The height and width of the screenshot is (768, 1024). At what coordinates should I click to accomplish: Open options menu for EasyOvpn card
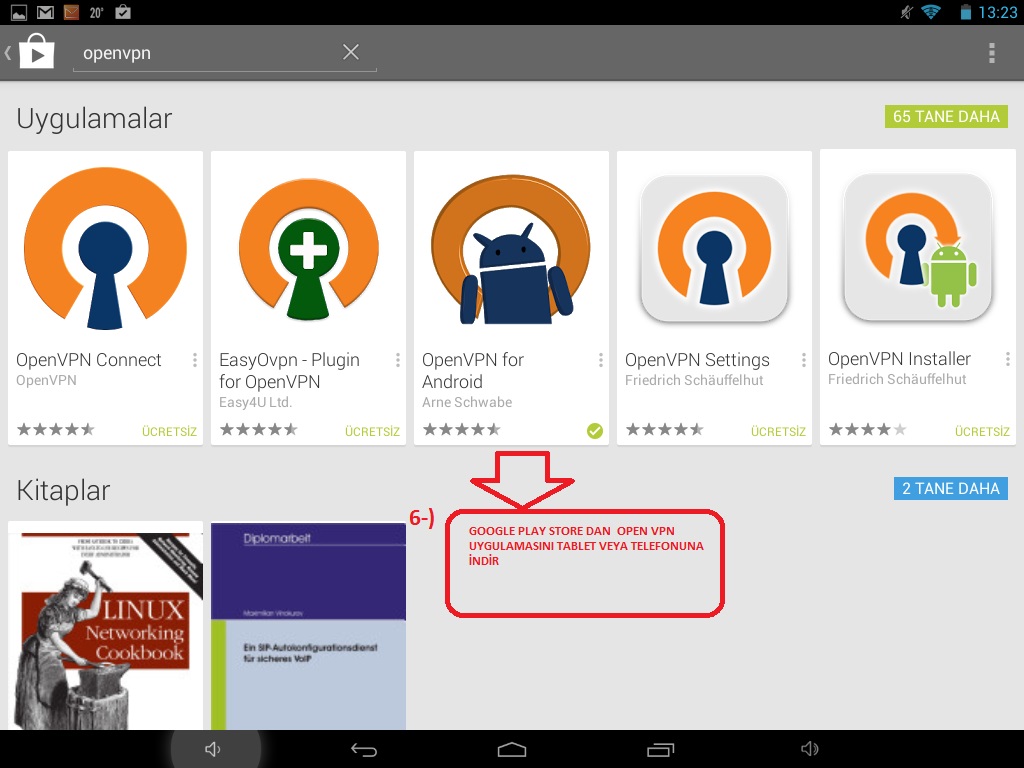pyautogui.click(x=398, y=360)
